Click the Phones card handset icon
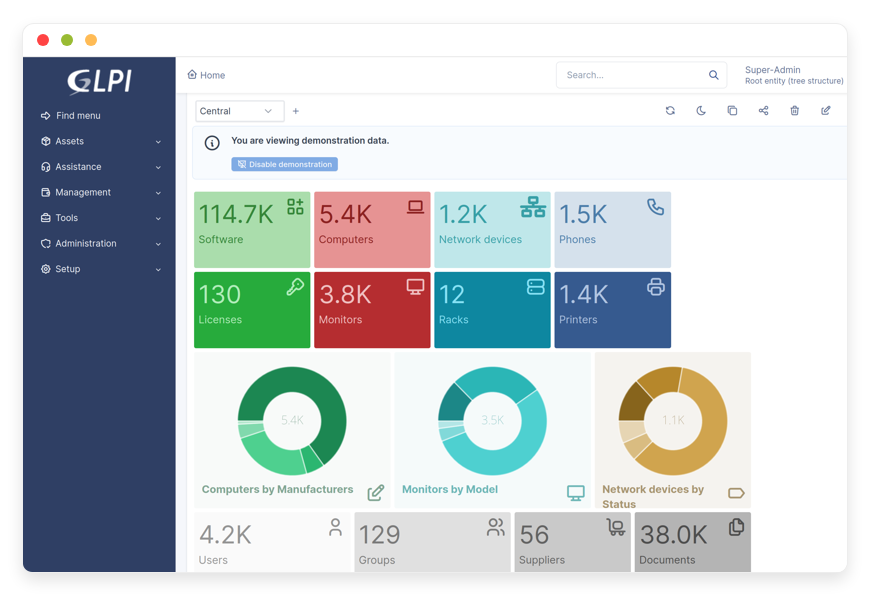Viewport: 870px width, 595px height. coord(655,207)
